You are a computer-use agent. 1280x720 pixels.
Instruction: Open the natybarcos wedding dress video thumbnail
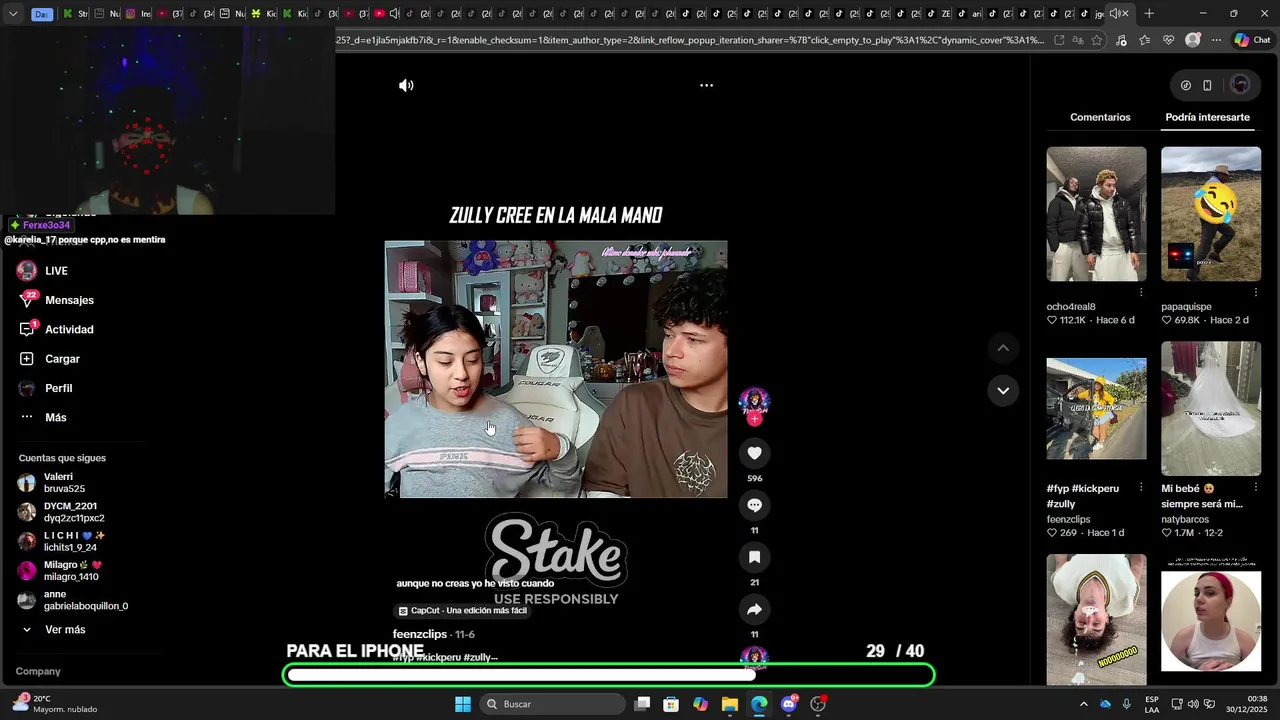tap(1211, 409)
